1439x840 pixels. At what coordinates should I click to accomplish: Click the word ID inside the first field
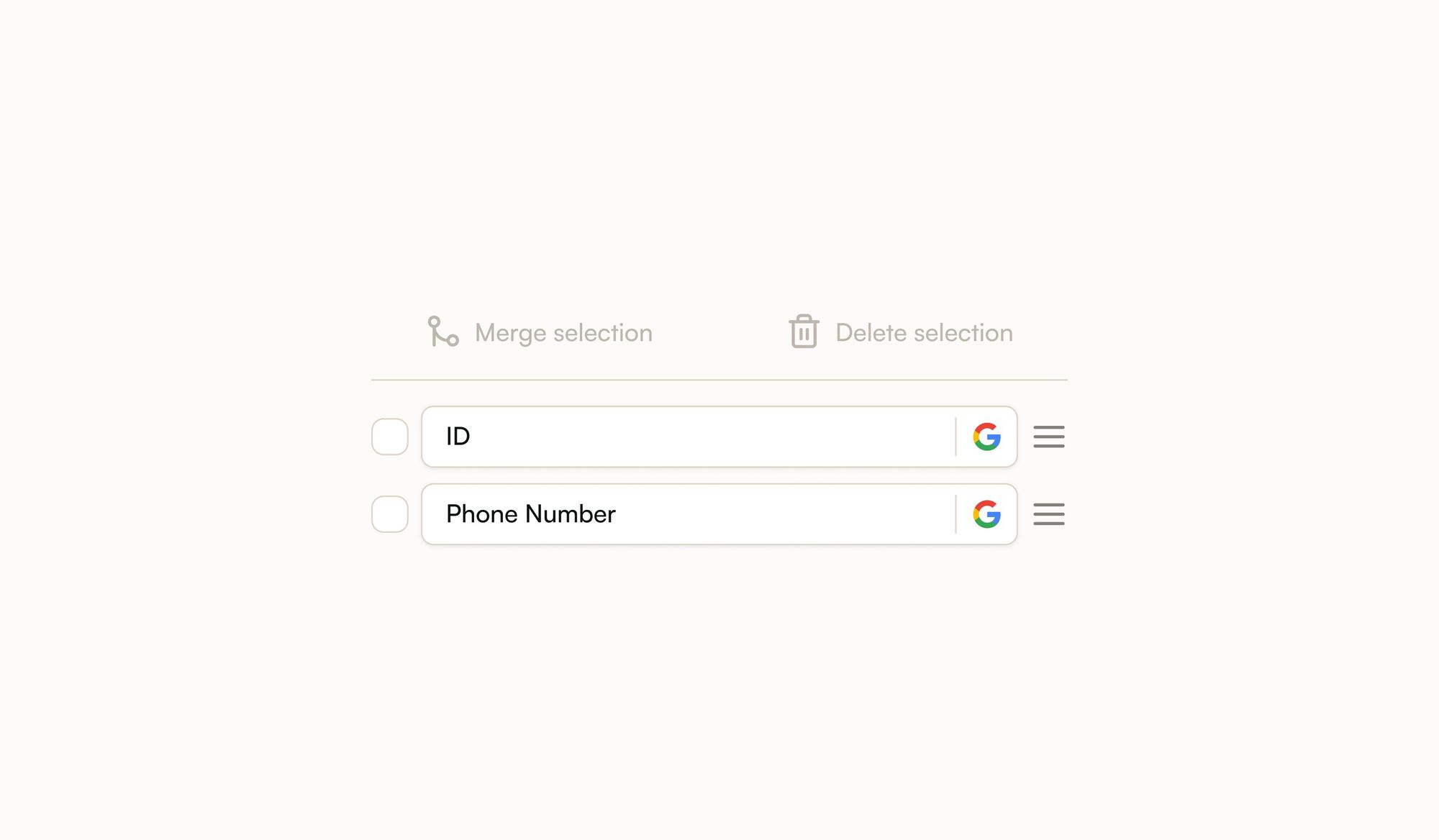coord(458,437)
